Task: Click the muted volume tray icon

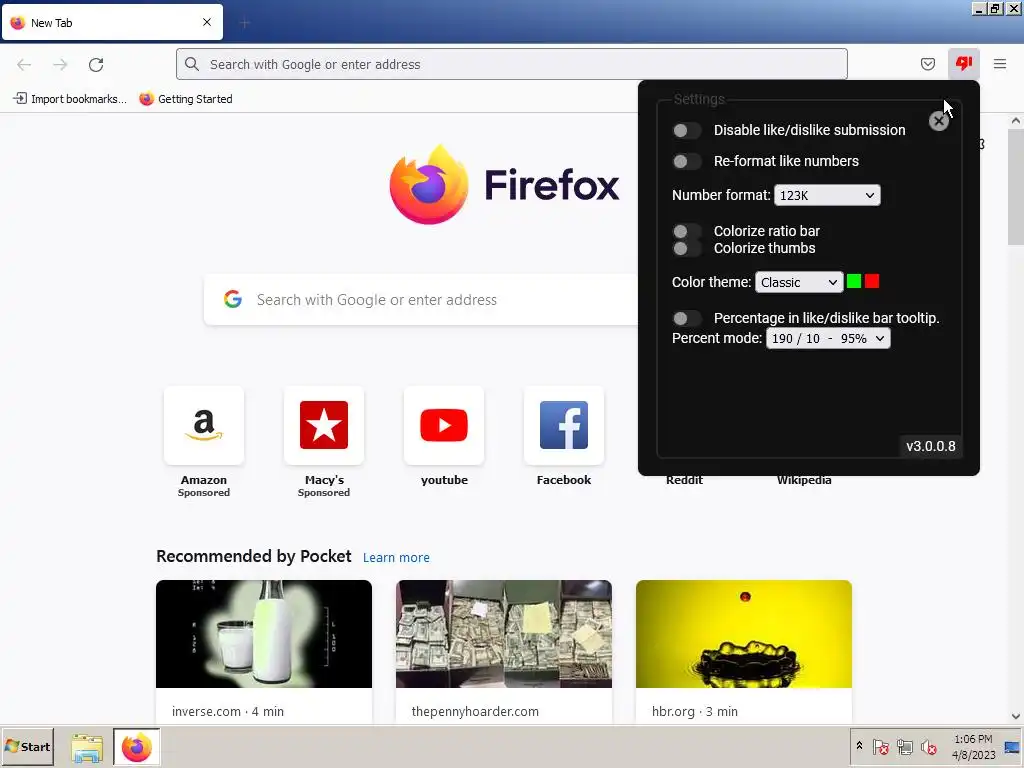Action: pyautogui.click(x=928, y=746)
